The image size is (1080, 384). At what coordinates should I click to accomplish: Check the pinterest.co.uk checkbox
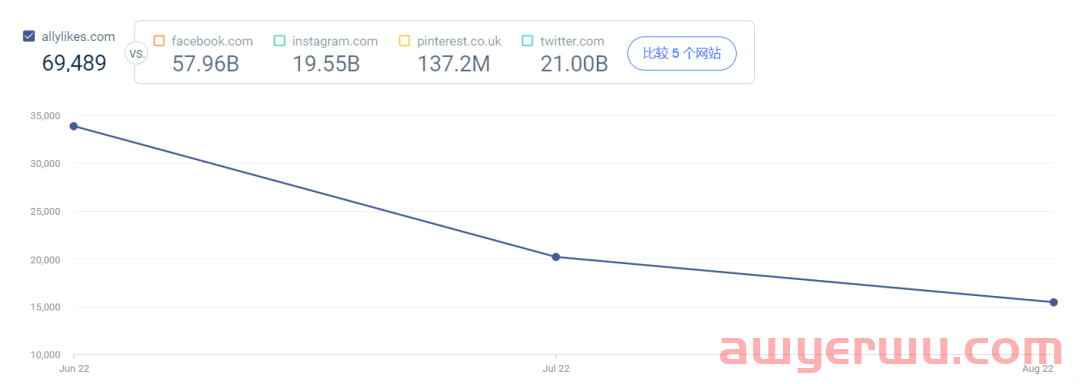click(405, 41)
